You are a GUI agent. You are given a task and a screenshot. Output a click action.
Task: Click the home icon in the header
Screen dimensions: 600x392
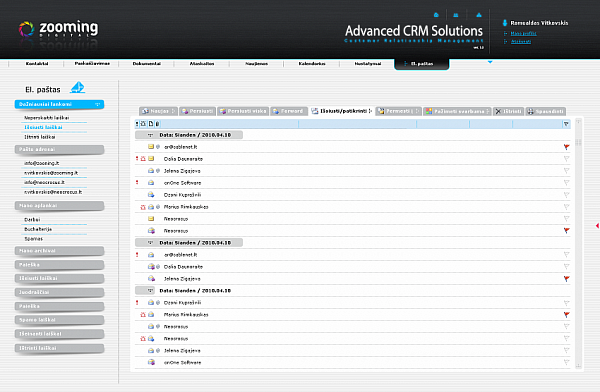[x=436, y=15]
